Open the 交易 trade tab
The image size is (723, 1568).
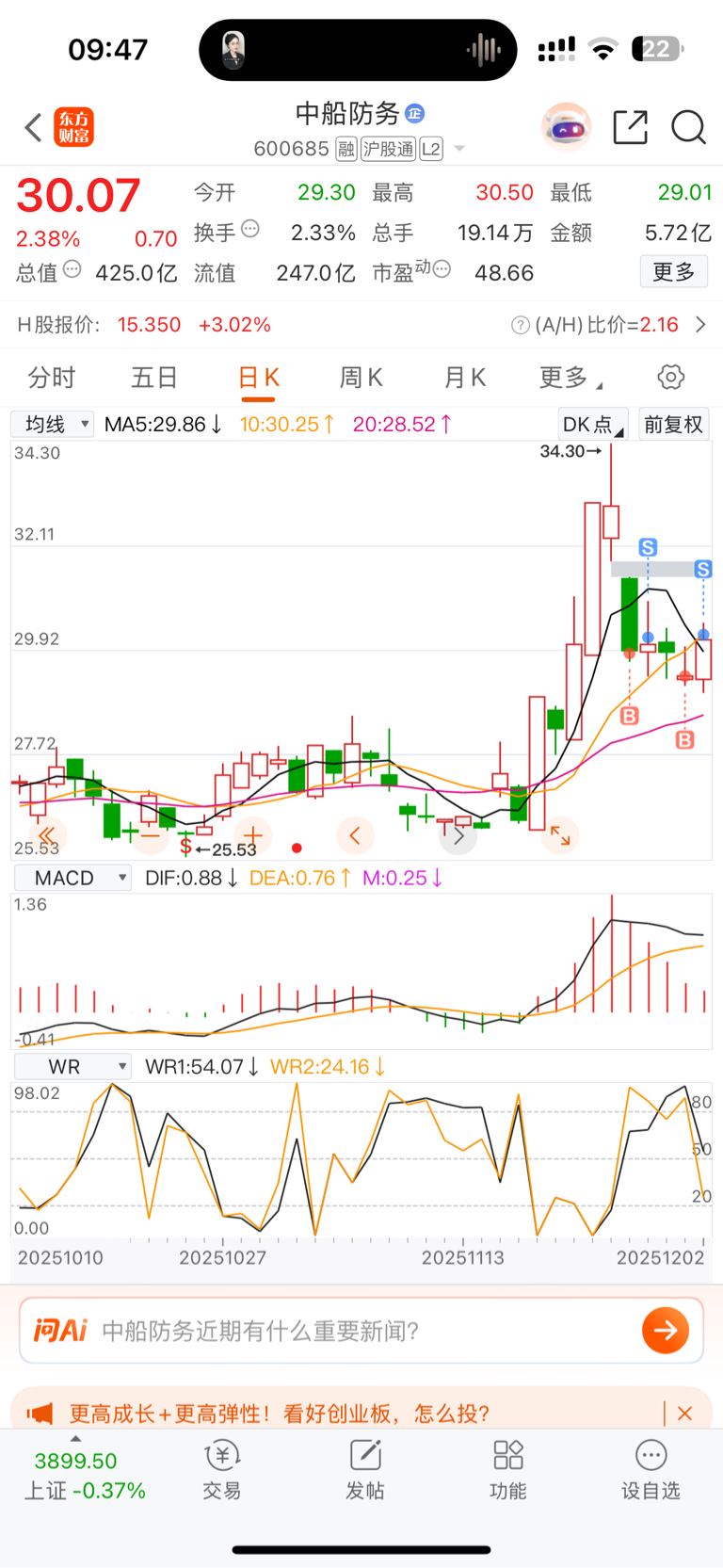[222, 1470]
